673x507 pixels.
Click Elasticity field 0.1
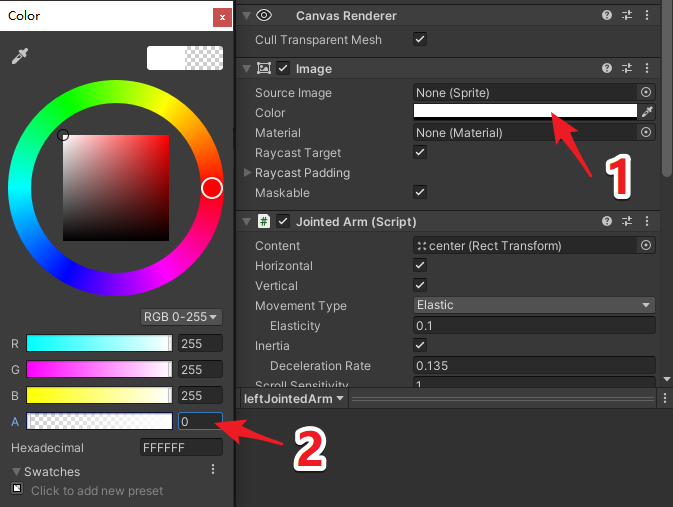coord(534,325)
